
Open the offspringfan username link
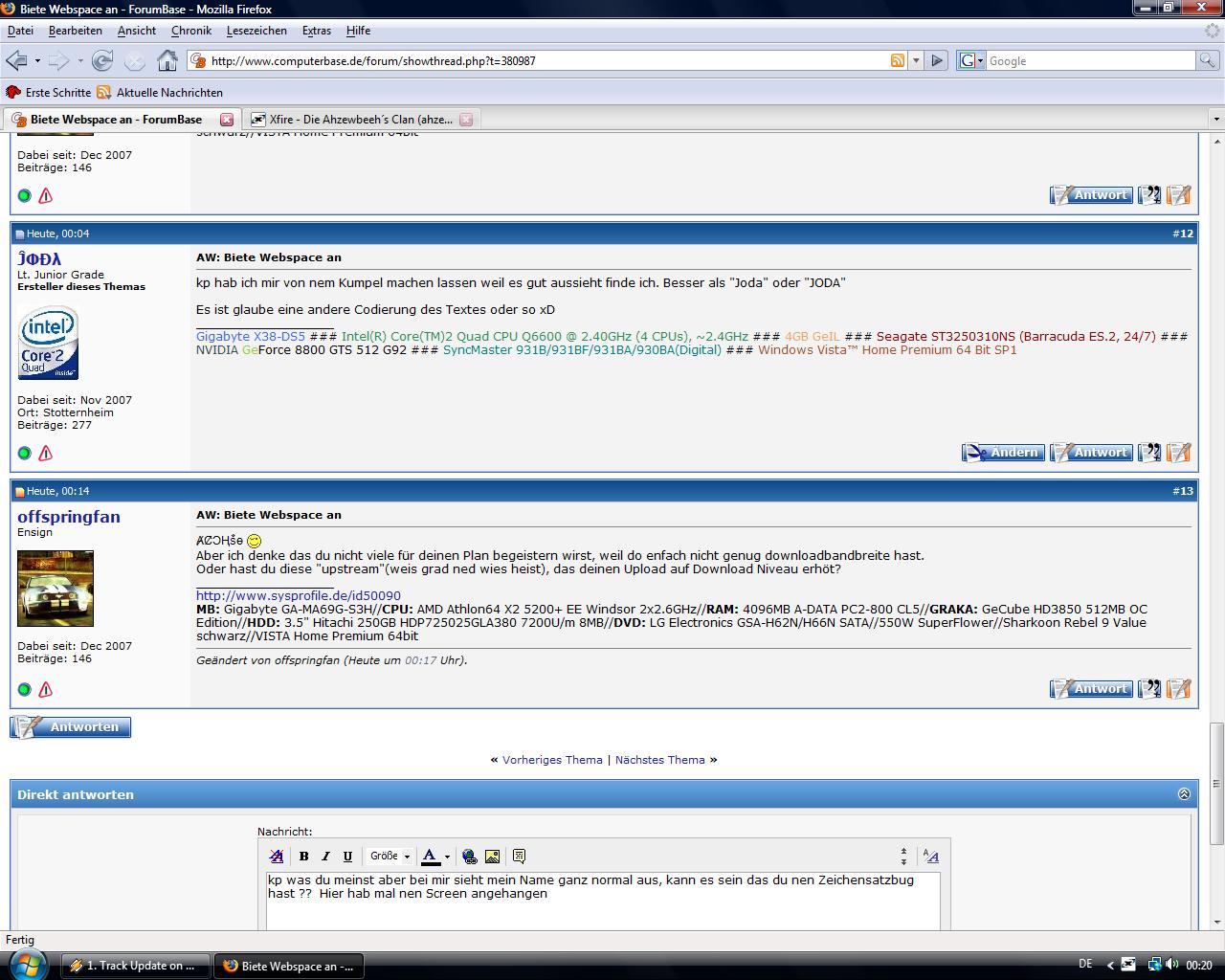pos(69,517)
